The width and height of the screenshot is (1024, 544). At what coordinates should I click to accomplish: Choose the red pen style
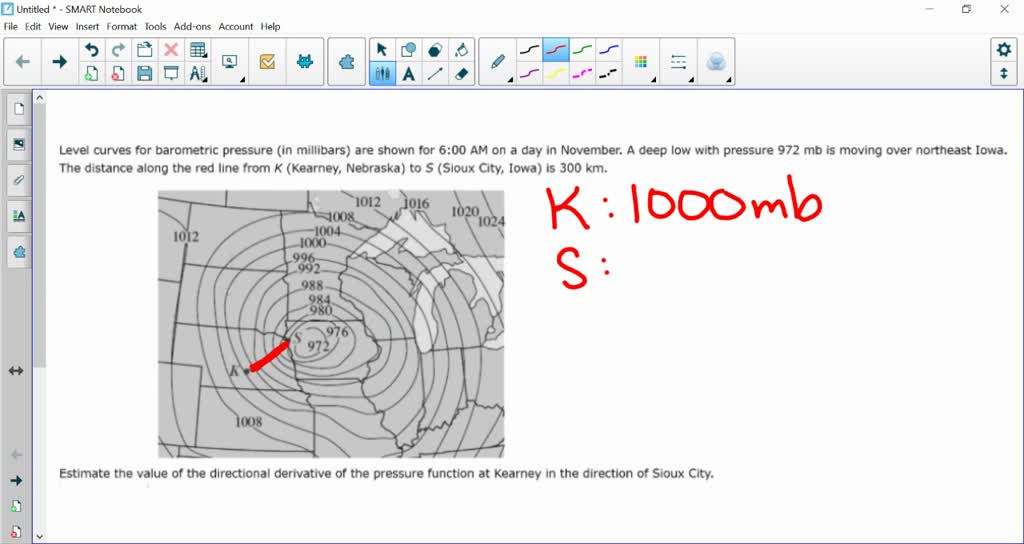[556, 50]
